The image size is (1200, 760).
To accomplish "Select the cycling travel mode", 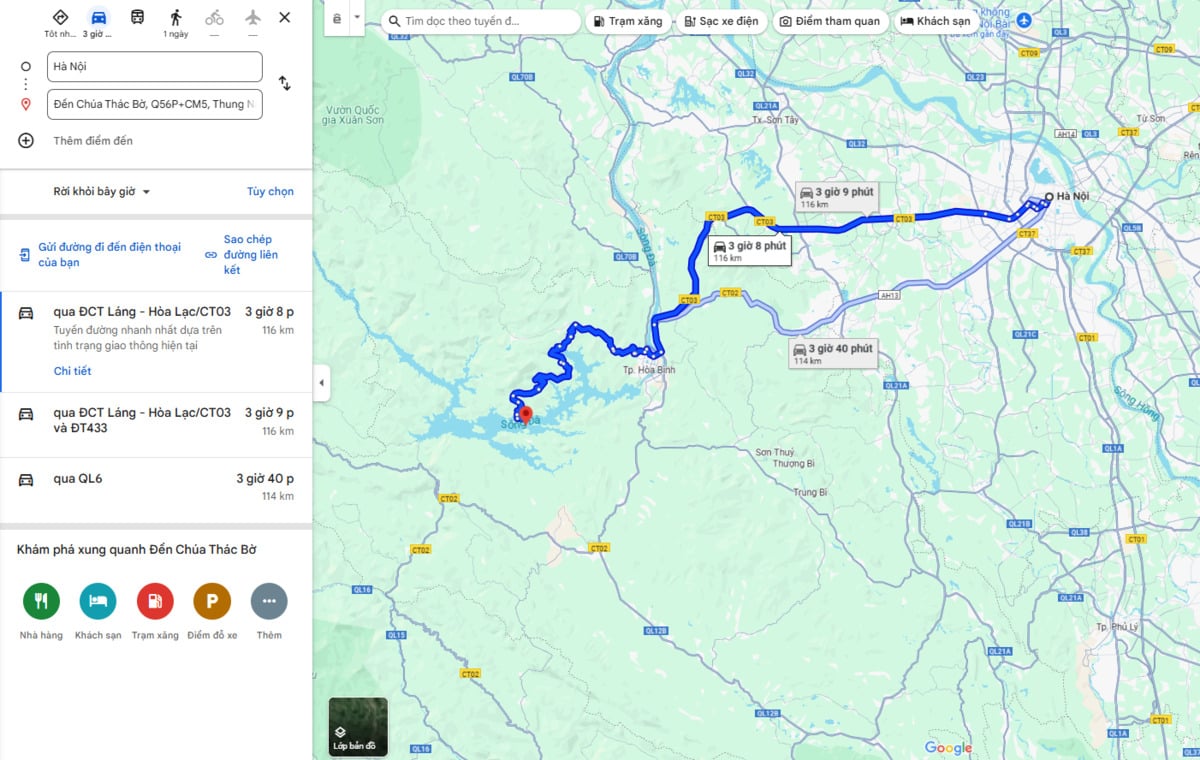I will [x=214, y=17].
